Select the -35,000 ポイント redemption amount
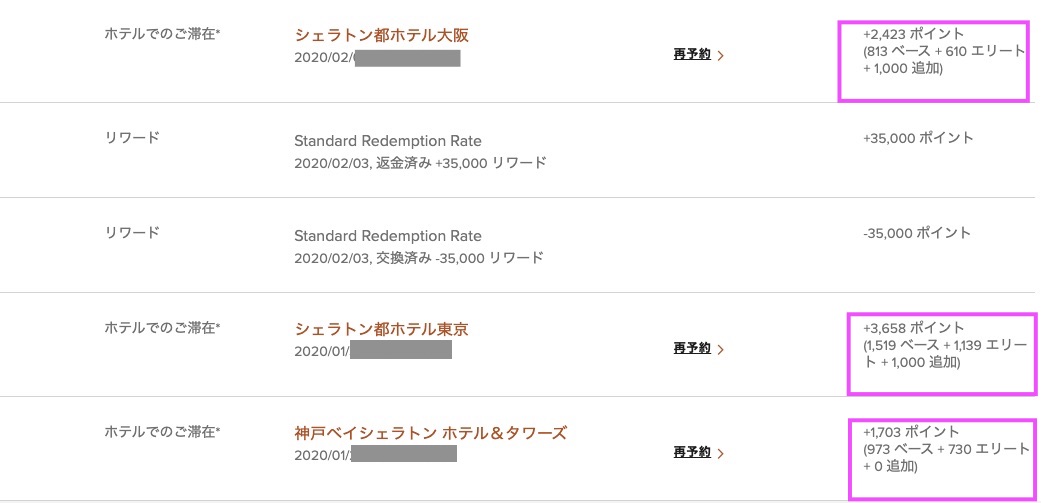 (x=916, y=233)
